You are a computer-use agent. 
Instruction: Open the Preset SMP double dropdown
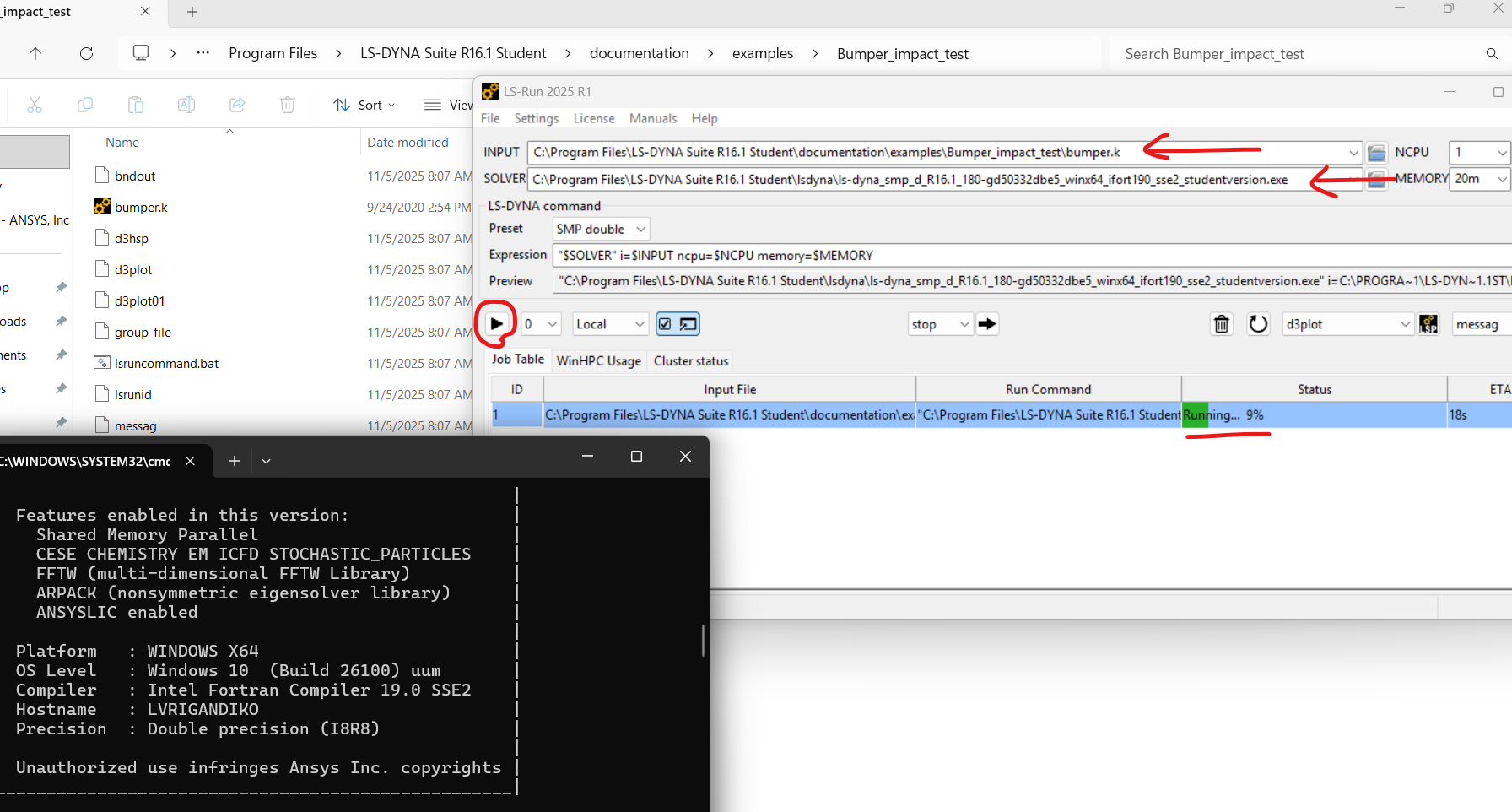click(x=602, y=229)
